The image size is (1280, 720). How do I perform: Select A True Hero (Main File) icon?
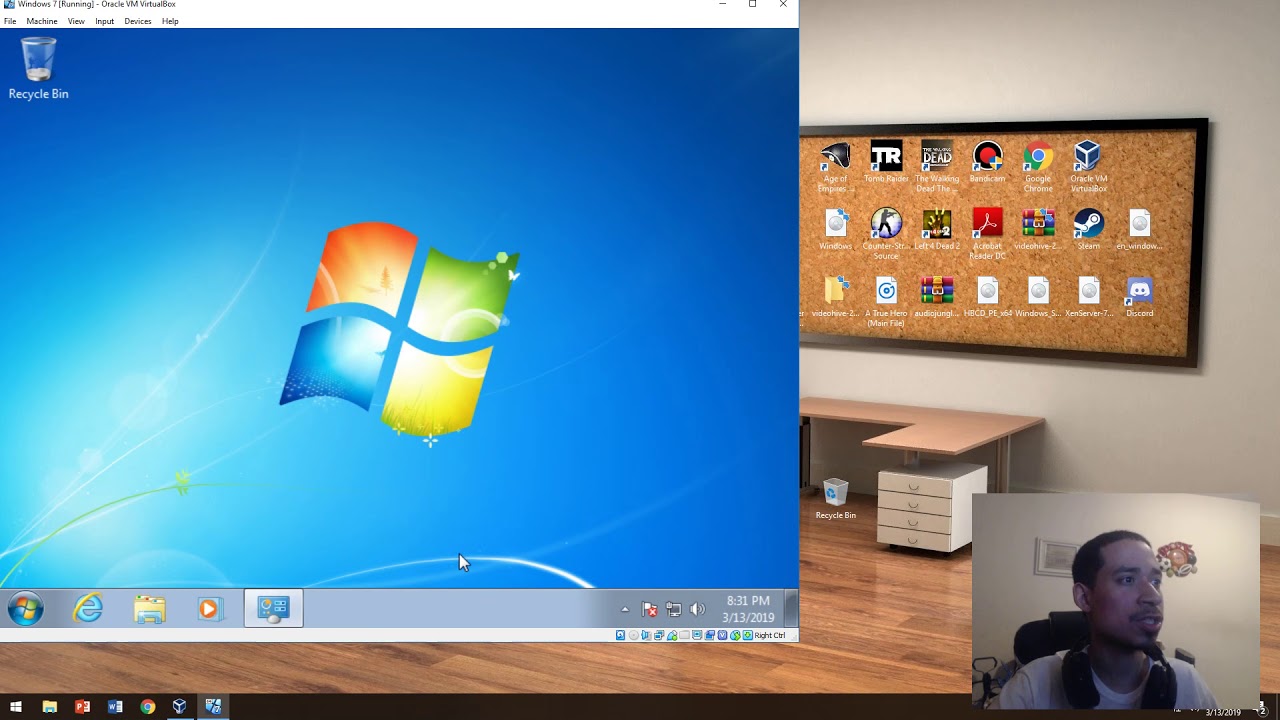click(886, 301)
